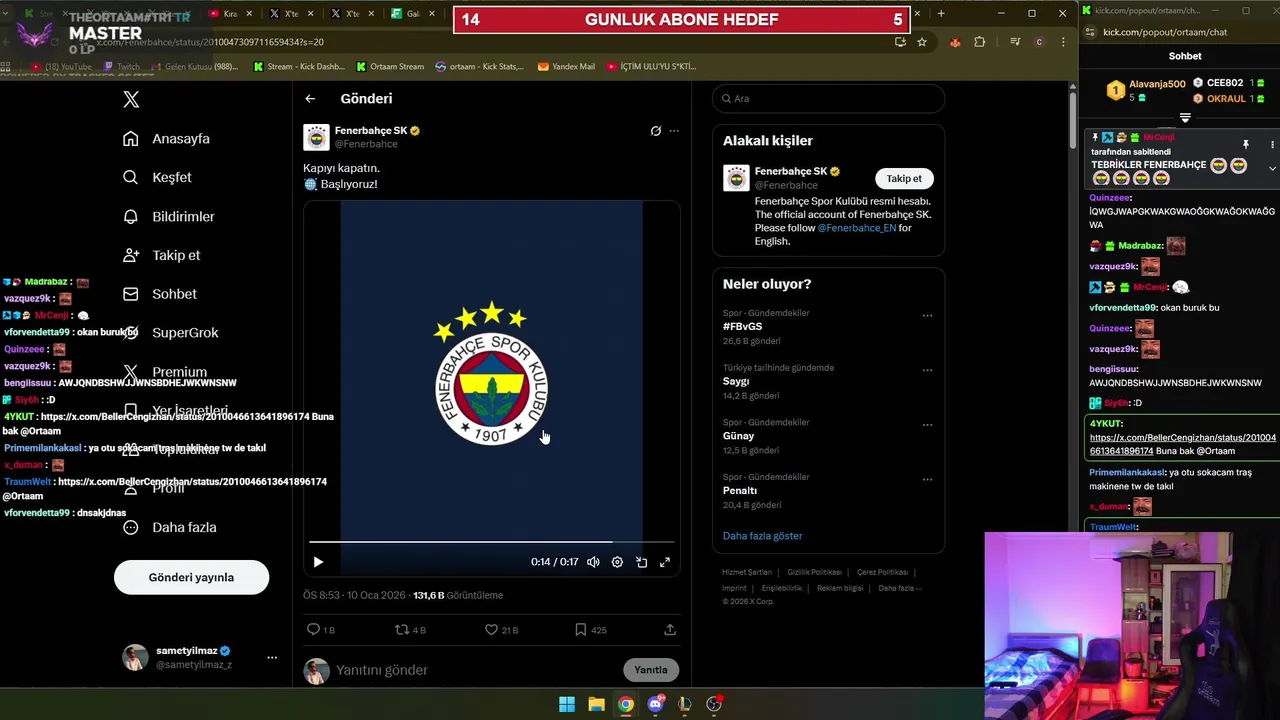The height and width of the screenshot is (720, 1280).
Task: Open the X logo home icon
Action: pos(131,99)
